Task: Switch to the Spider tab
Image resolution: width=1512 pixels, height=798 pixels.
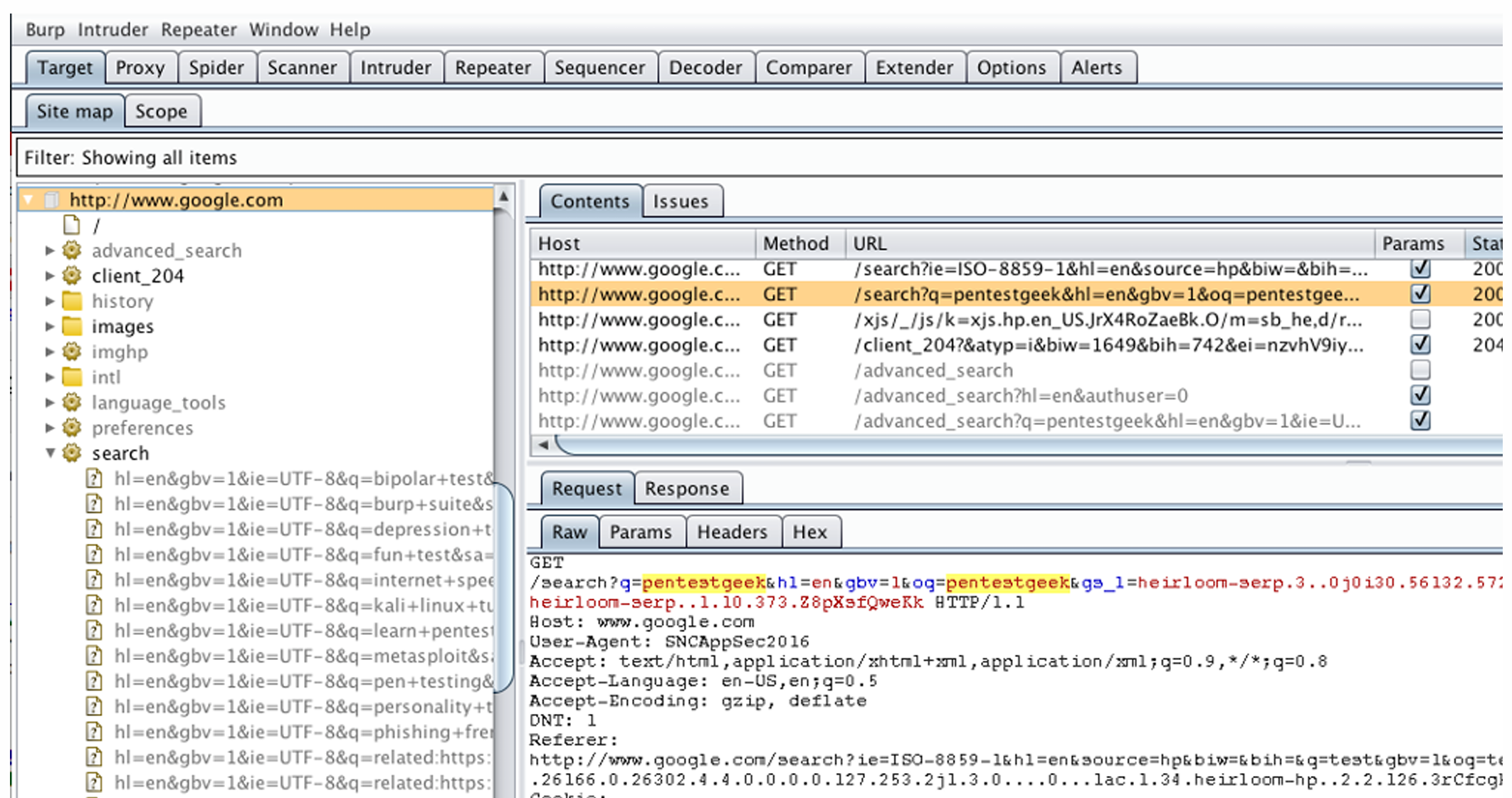Action: point(216,68)
